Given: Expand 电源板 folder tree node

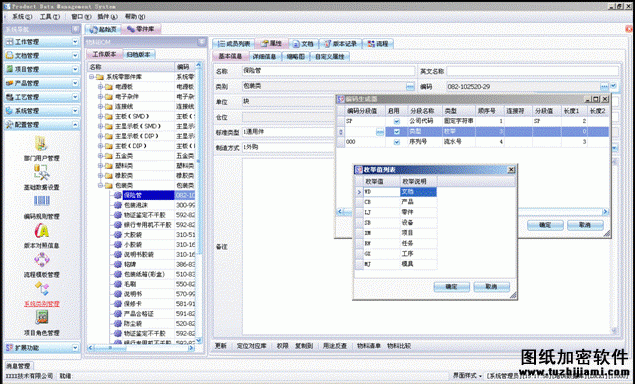Looking at the screenshot, I should pos(100,87).
